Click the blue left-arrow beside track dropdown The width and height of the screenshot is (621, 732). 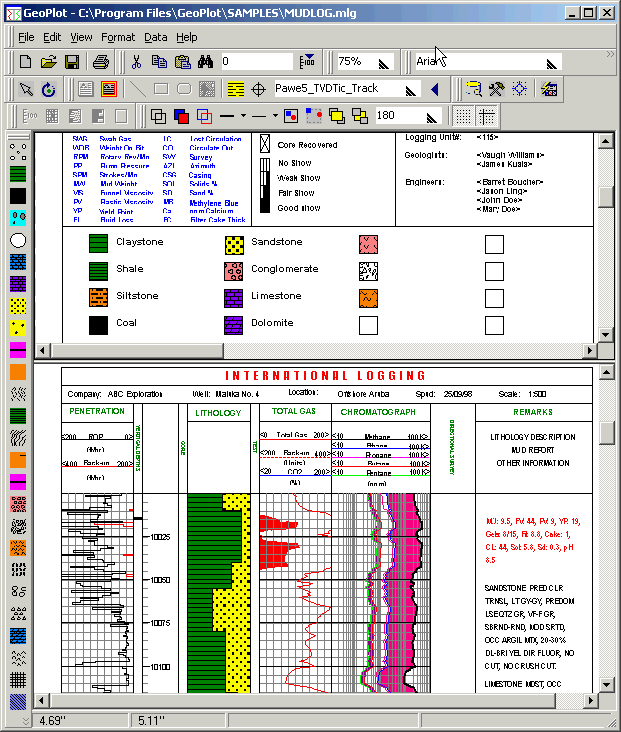(434, 89)
